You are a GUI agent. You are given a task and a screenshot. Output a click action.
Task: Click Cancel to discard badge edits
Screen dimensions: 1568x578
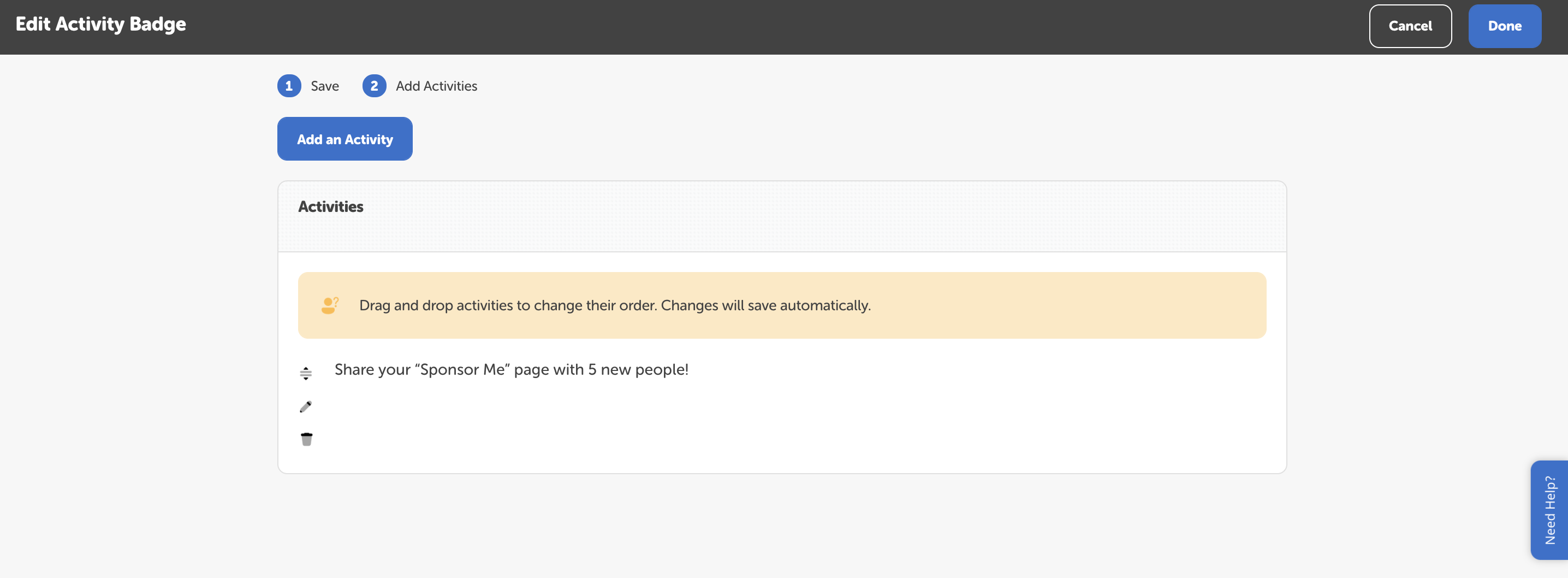(1410, 26)
